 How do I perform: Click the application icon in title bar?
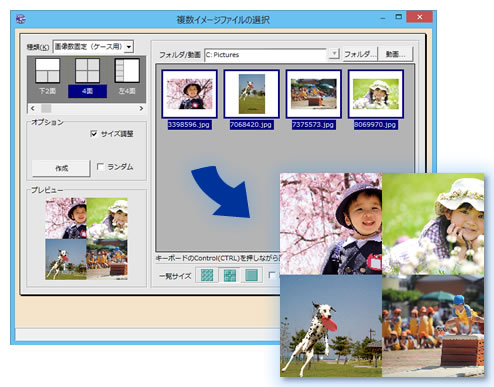tap(21, 19)
